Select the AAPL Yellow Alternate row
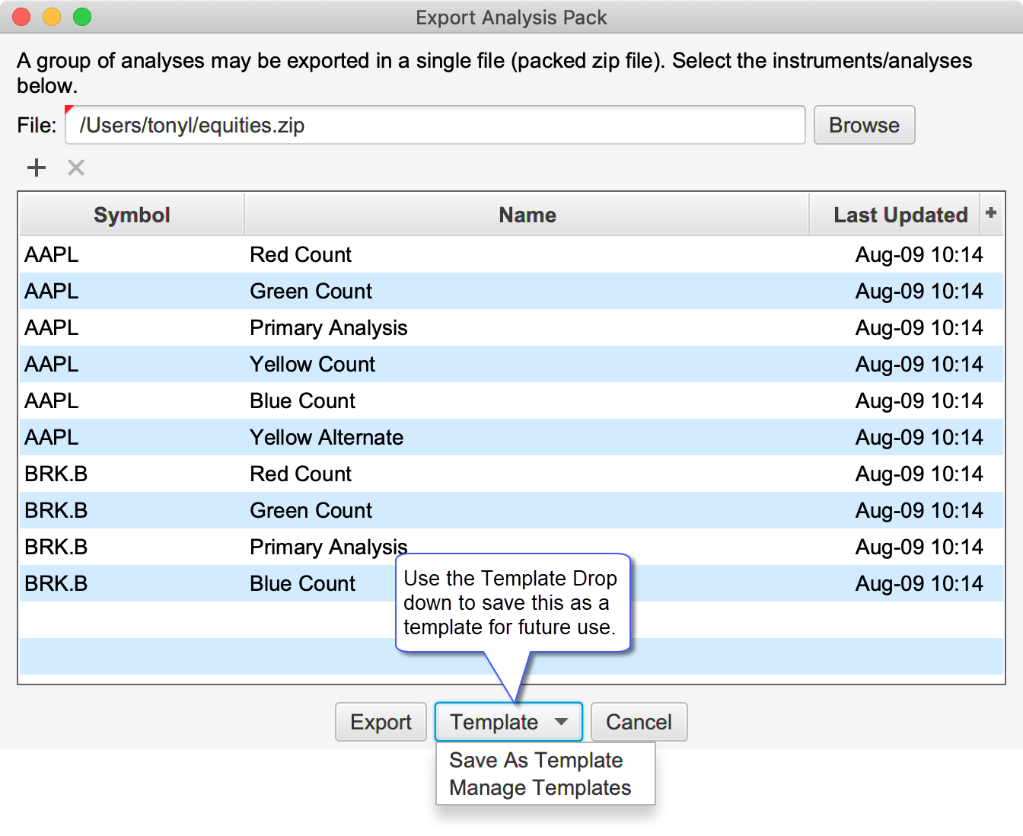The width and height of the screenshot is (1023, 836). pyautogui.click(x=326, y=437)
